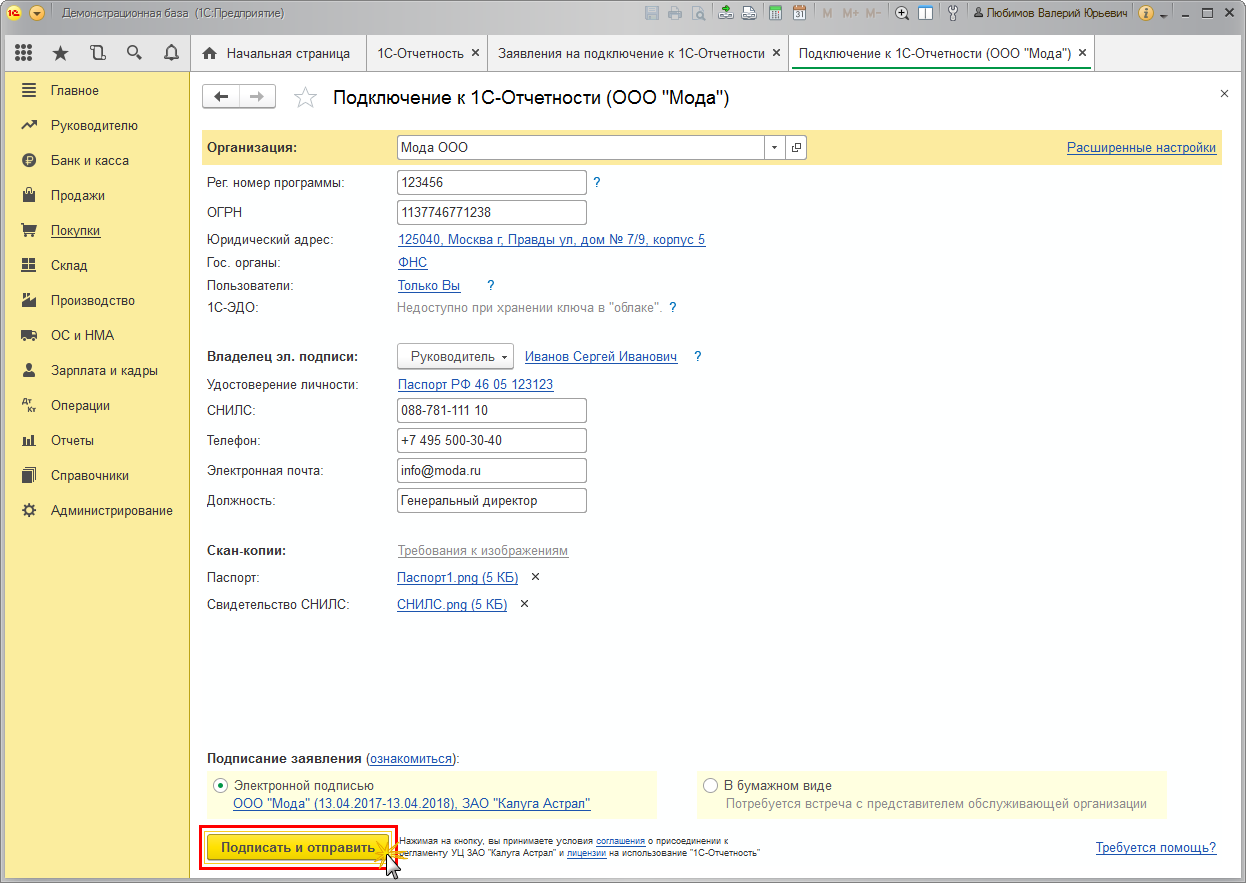Open the Расширенные настройки link
The image size is (1246, 883).
[1141, 148]
